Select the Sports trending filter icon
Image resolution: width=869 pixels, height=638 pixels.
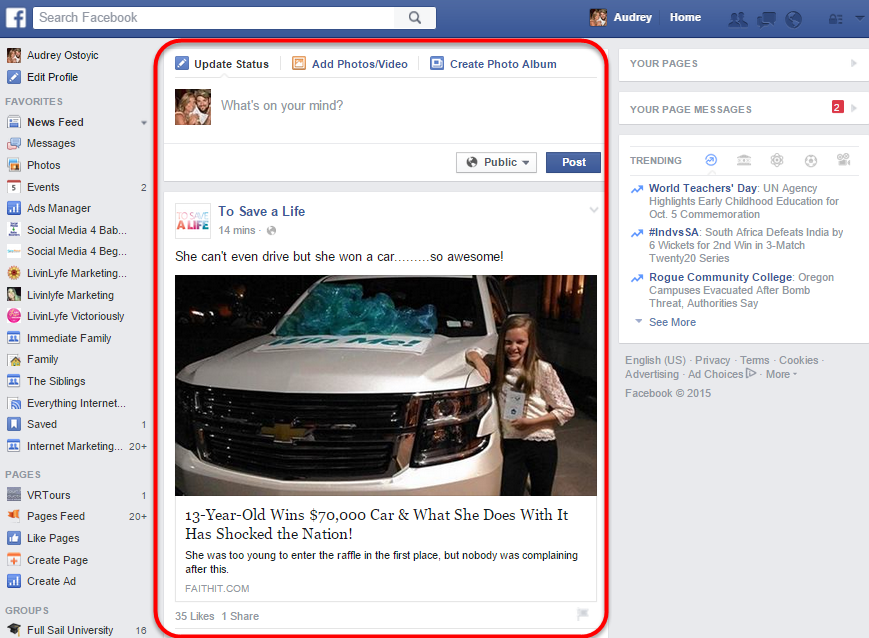tap(810, 161)
